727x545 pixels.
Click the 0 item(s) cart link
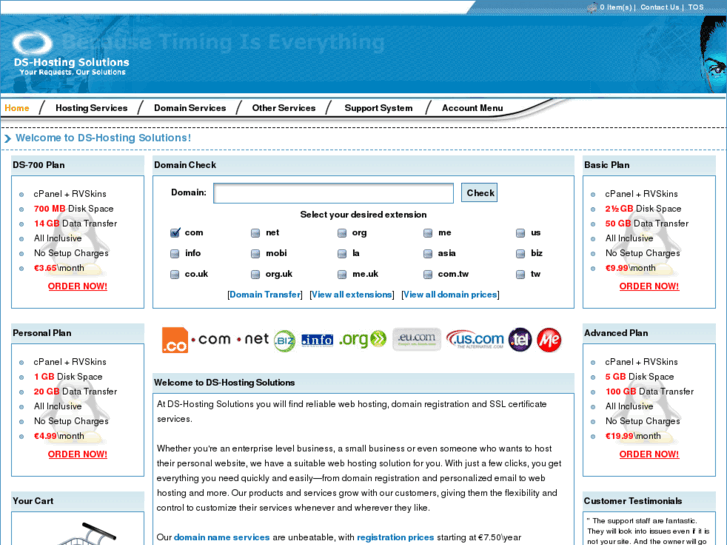pos(616,7)
